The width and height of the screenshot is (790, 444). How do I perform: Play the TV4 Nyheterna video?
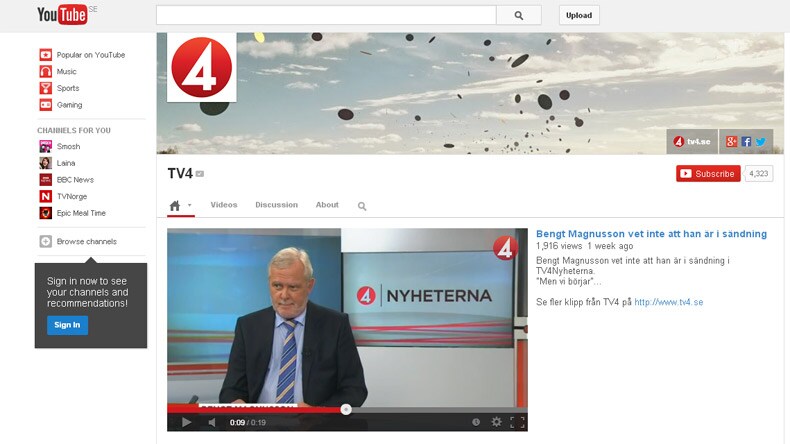pyautogui.click(x=186, y=422)
